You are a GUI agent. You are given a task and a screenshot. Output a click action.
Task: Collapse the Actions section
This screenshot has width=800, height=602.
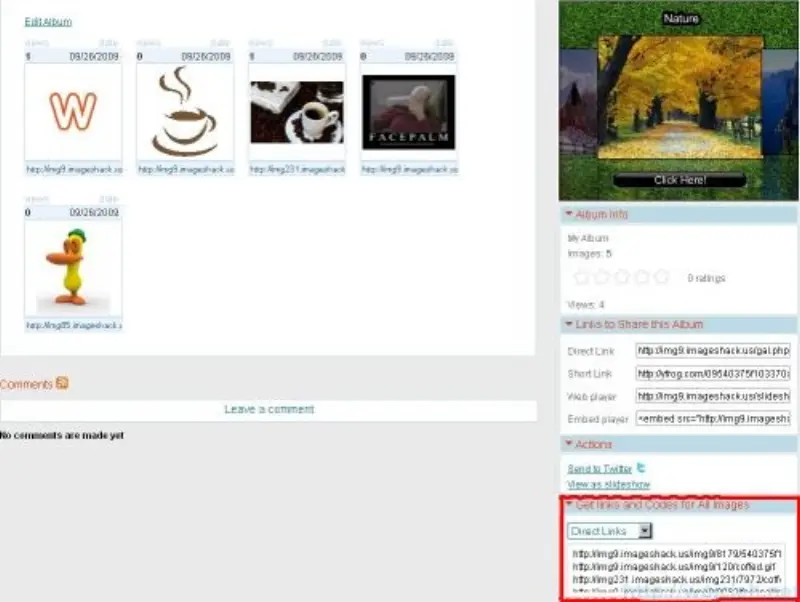pyautogui.click(x=569, y=444)
